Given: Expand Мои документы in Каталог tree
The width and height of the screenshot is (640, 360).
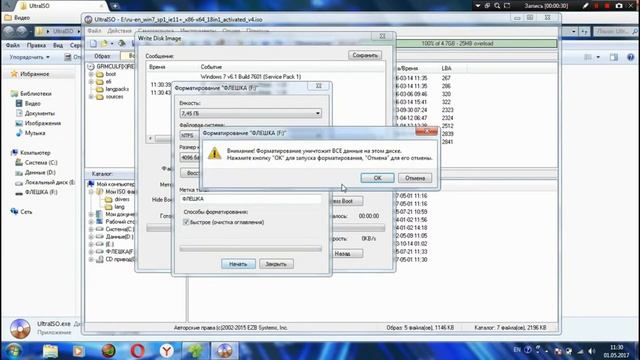Looking at the screenshot, I should (x=91, y=214).
